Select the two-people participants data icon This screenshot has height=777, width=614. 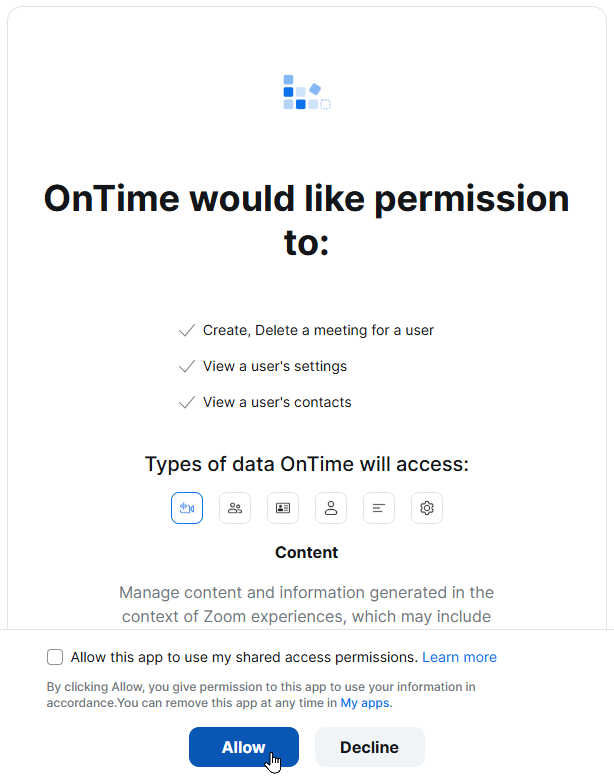pos(235,508)
